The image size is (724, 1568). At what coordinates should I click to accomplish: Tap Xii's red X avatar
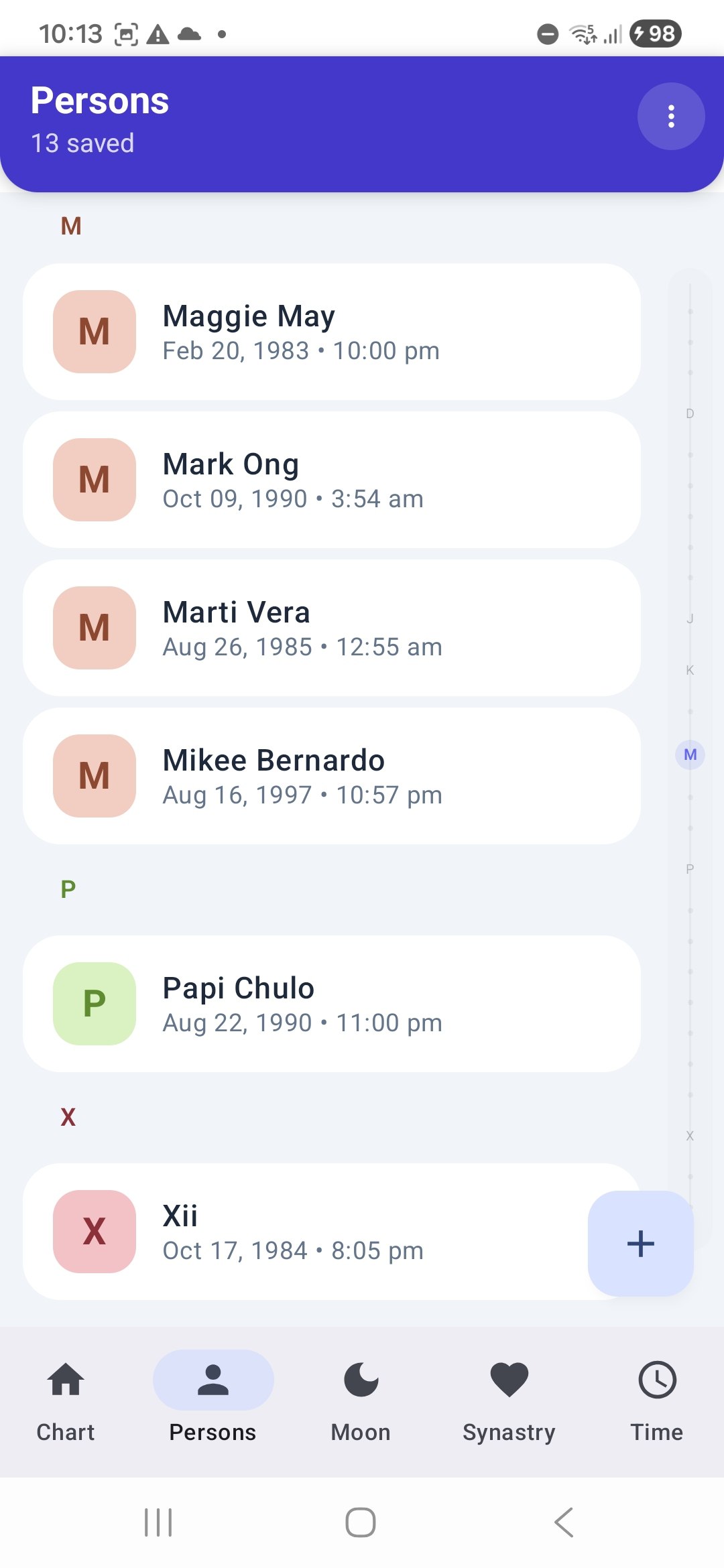[95, 1232]
